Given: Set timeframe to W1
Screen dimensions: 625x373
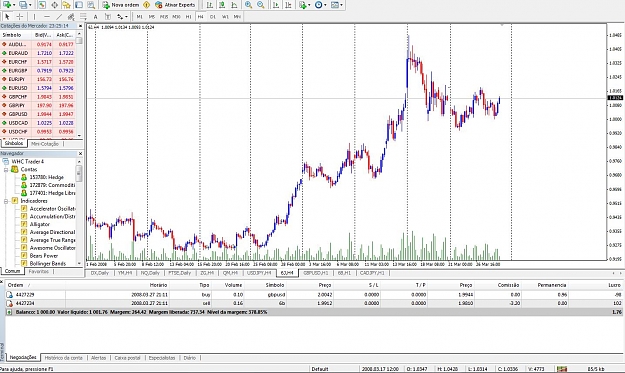Looking at the screenshot, I should point(225,16).
